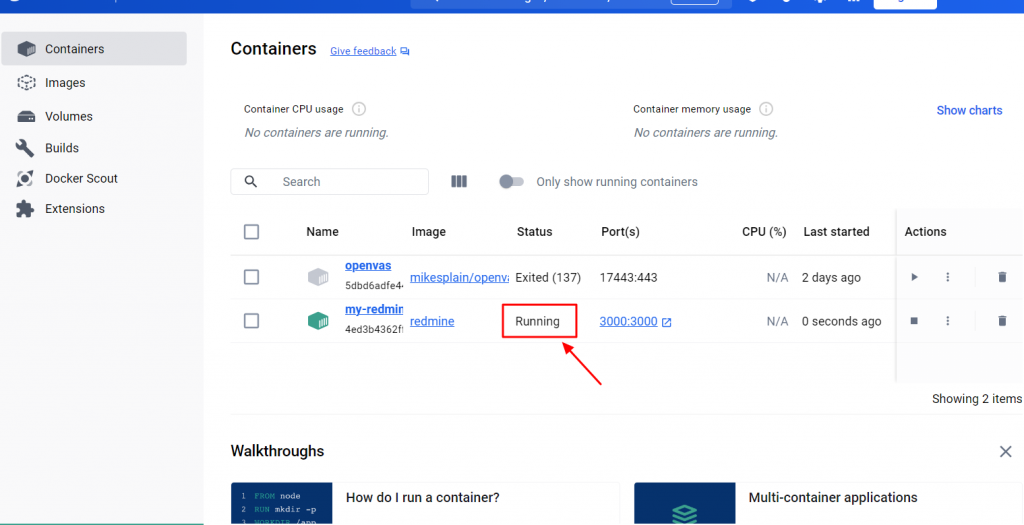Screen dimensions: 1024x525
Task: Click the container ID '4ed3b4362f'
Action: (x=374, y=330)
